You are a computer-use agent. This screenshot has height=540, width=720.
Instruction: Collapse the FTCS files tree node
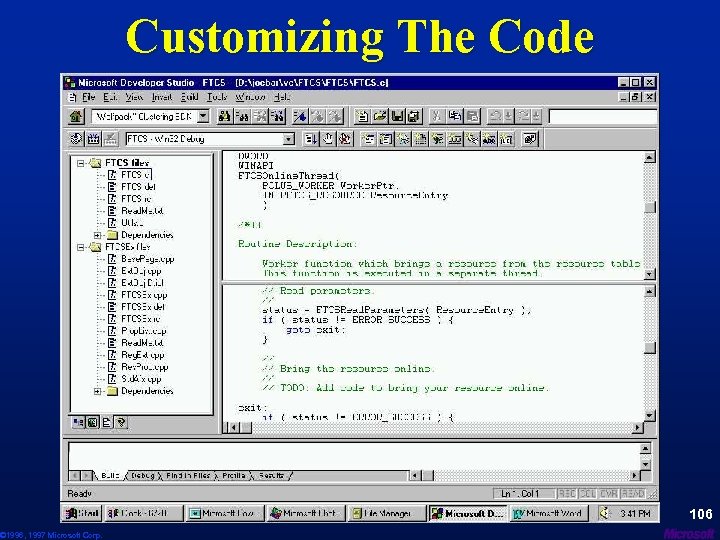(x=81, y=163)
